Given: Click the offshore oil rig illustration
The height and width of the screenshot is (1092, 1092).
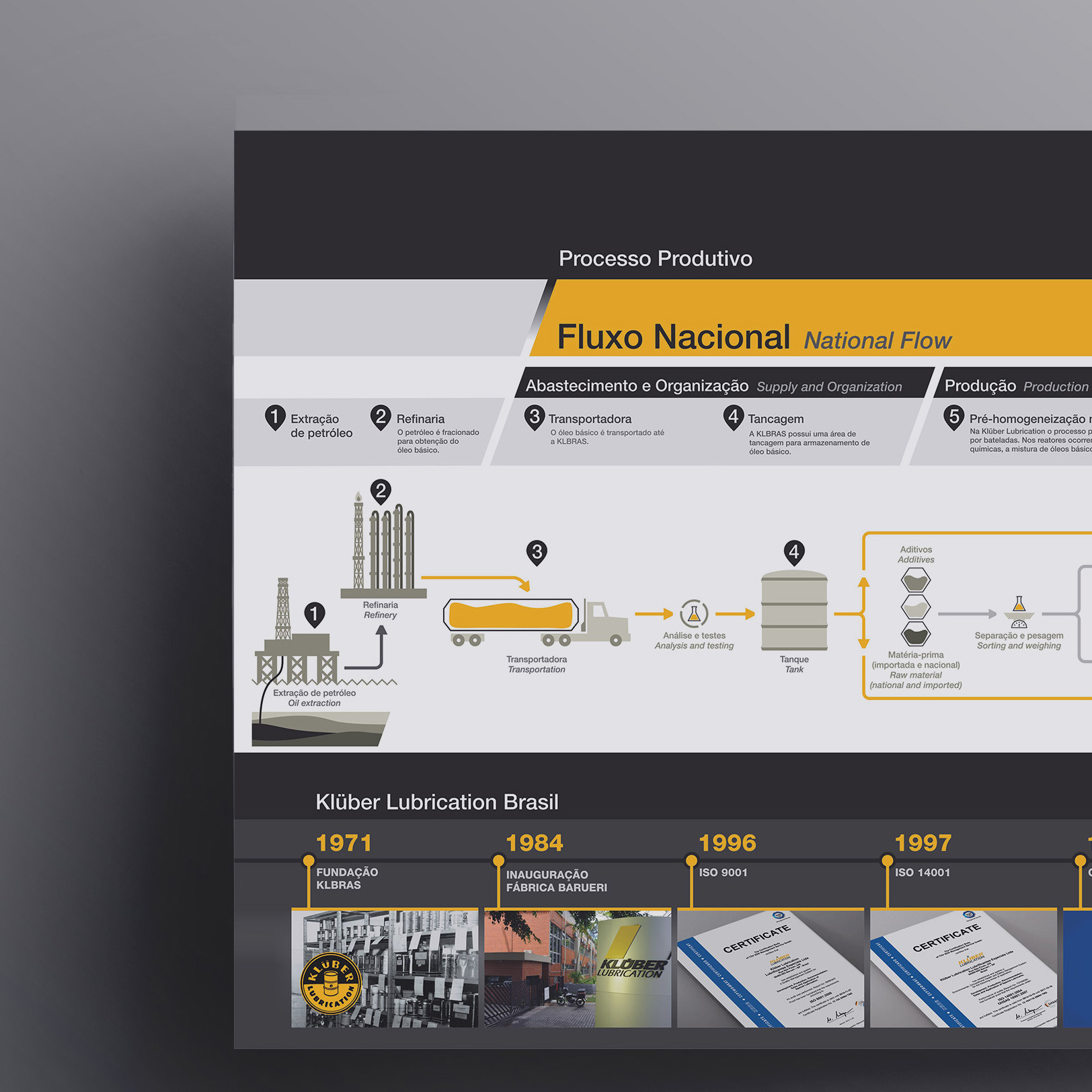Looking at the screenshot, I should pyautogui.click(x=296, y=631).
